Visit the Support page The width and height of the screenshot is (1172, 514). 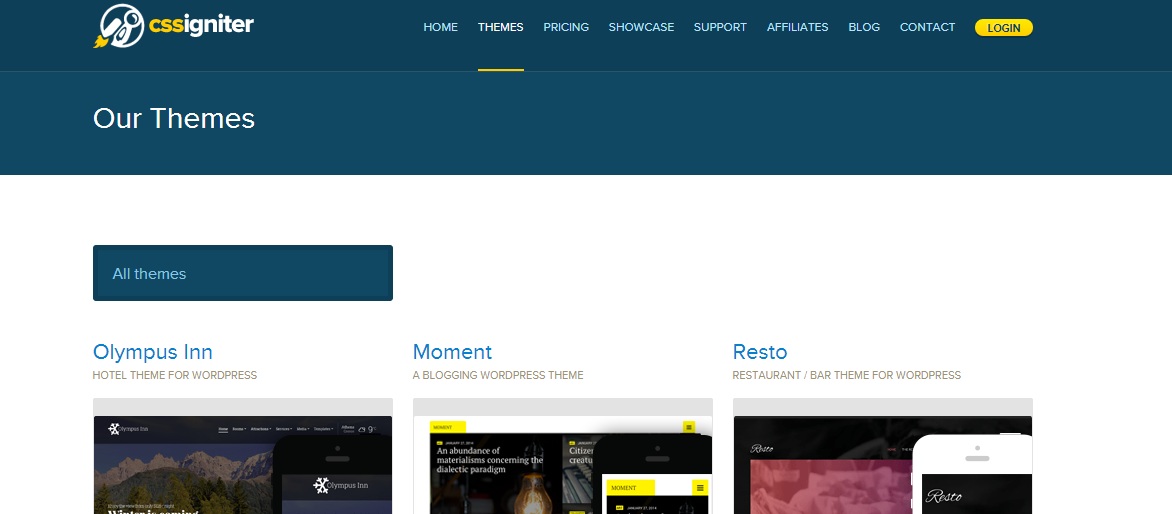[720, 27]
